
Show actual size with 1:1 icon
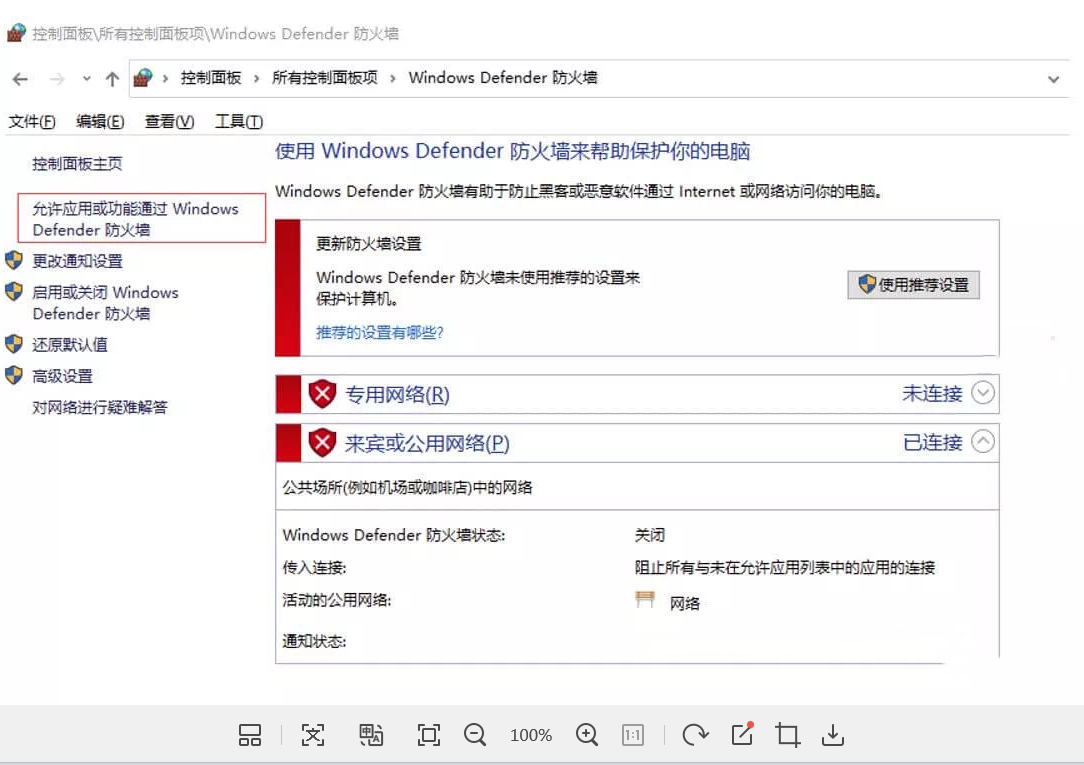pos(633,735)
